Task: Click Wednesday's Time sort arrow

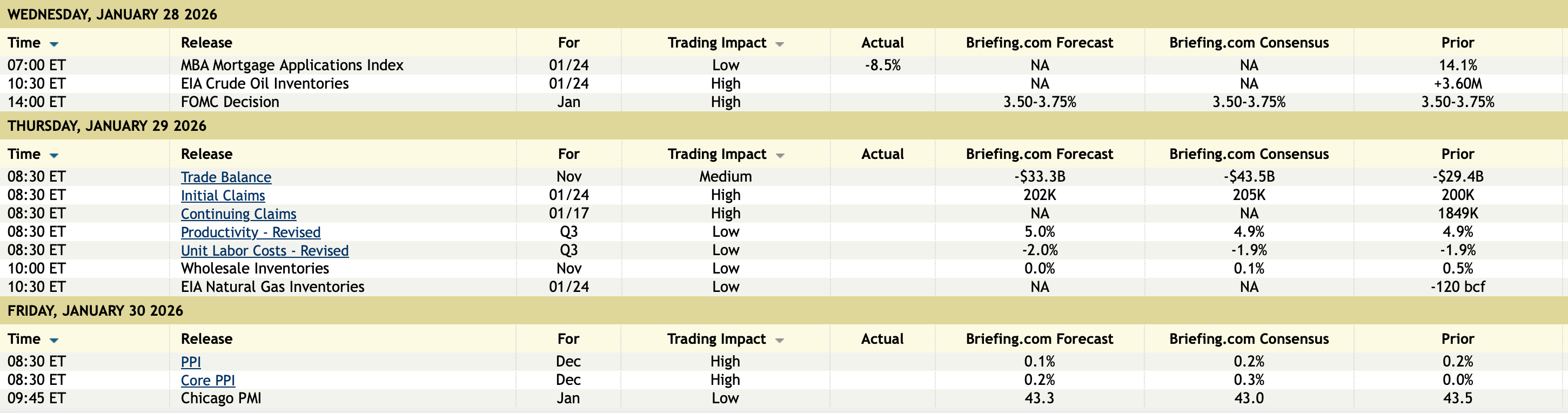Action: [53, 44]
